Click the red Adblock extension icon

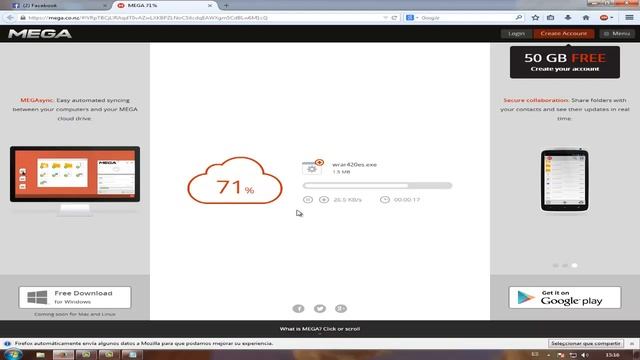(604, 18)
